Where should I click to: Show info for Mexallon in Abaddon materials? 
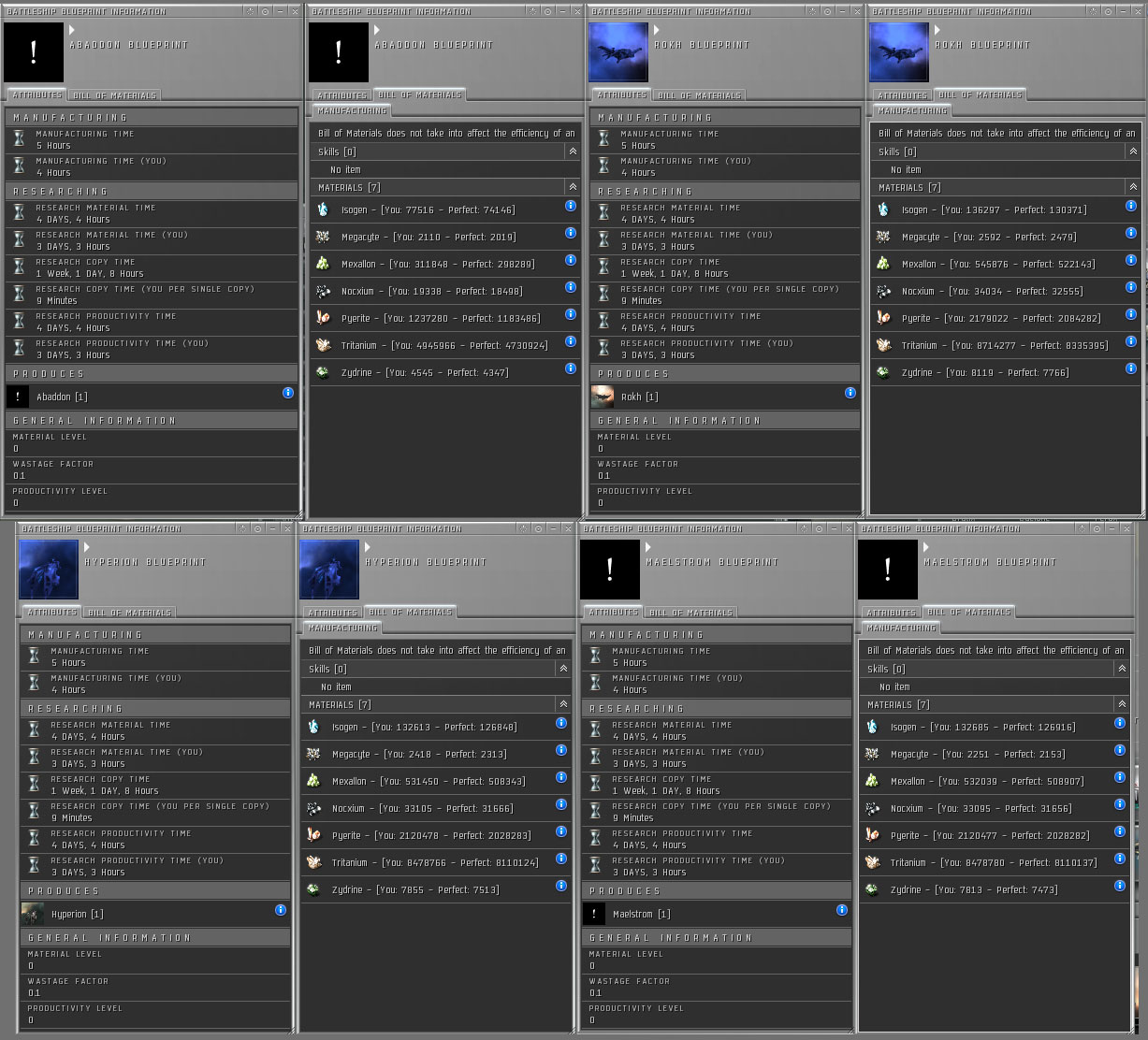[571, 260]
